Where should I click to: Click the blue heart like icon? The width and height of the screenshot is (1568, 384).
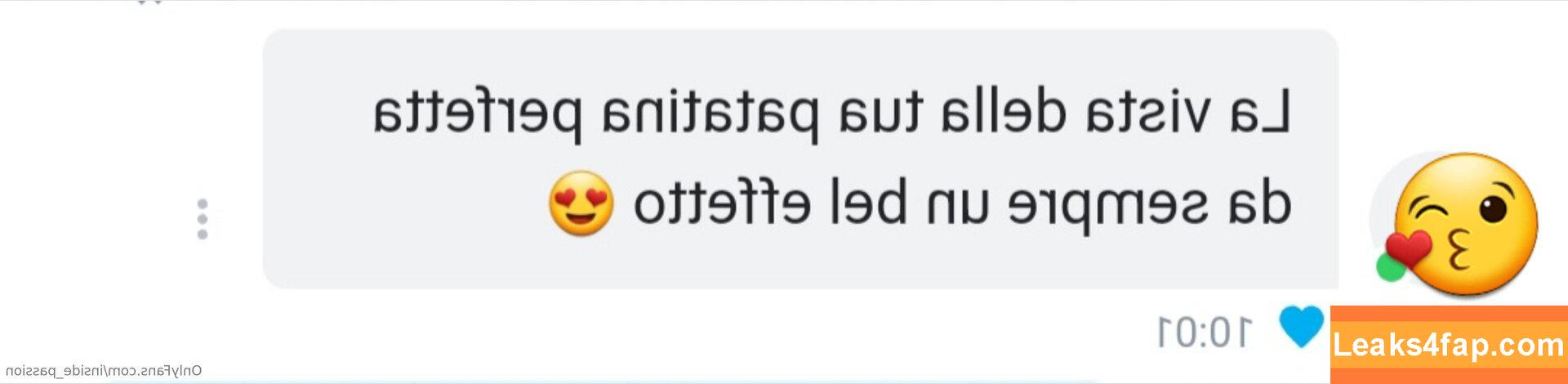[1301, 325]
